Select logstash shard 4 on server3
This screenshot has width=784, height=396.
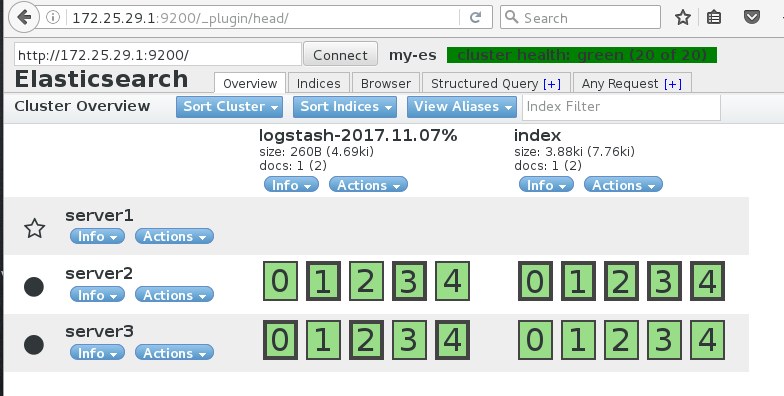pos(452,340)
